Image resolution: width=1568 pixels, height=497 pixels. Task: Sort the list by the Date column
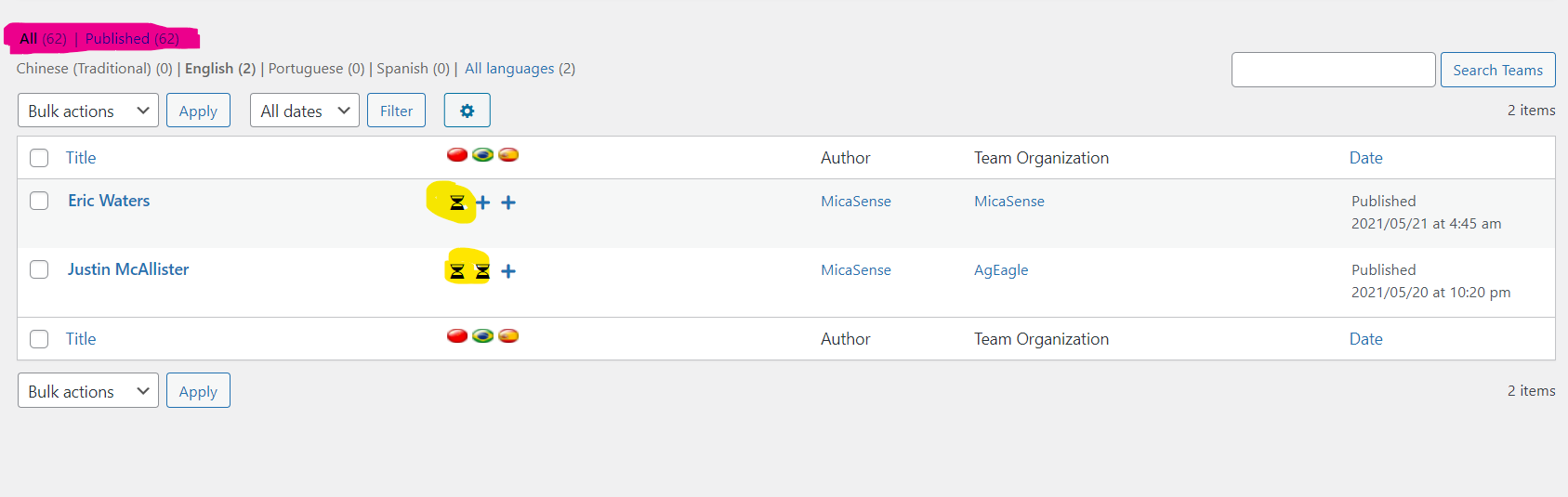click(1365, 158)
